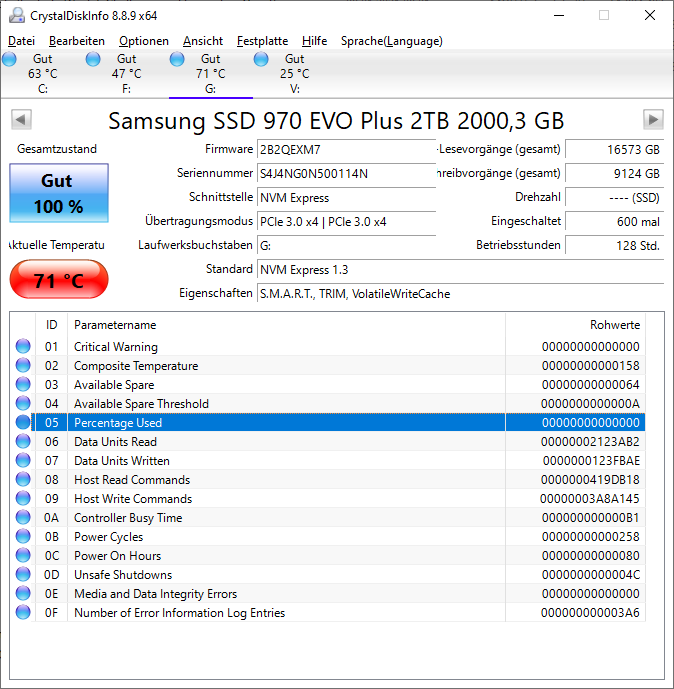Select the Number of Error Information Log Entries name
The height and width of the screenshot is (689, 674).
(179, 613)
